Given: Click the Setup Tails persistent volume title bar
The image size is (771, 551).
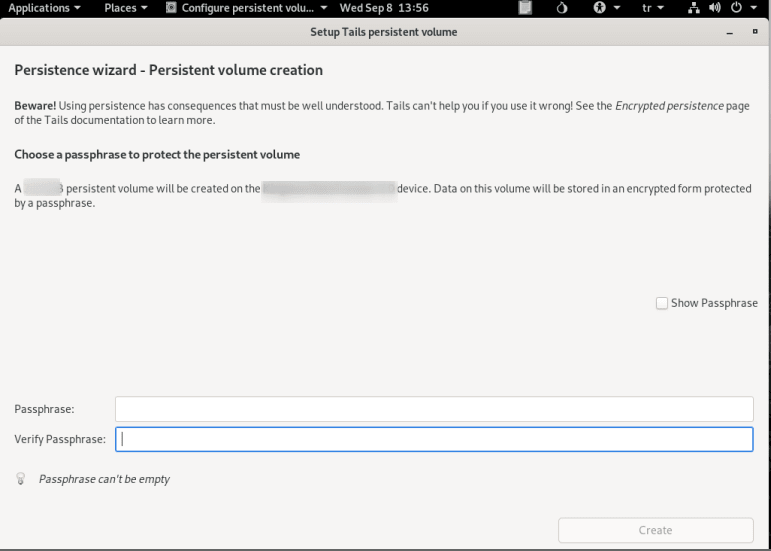Looking at the screenshot, I should click(x=385, y=31).
